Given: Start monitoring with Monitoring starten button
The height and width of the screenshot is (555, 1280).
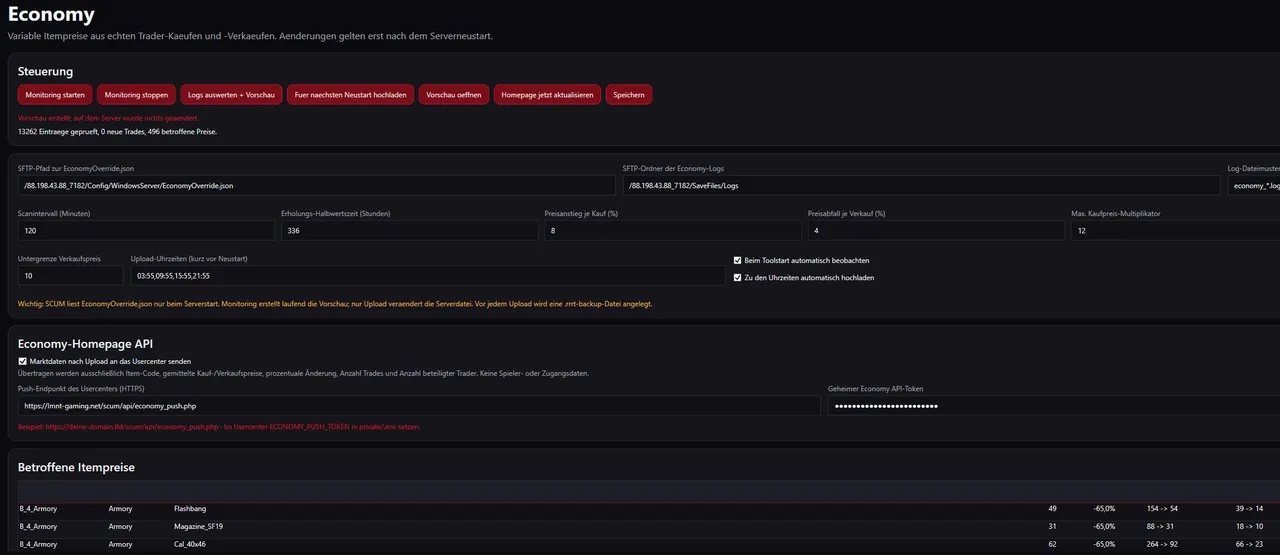Looking at the screenshot, I should [x=55, y=94].
